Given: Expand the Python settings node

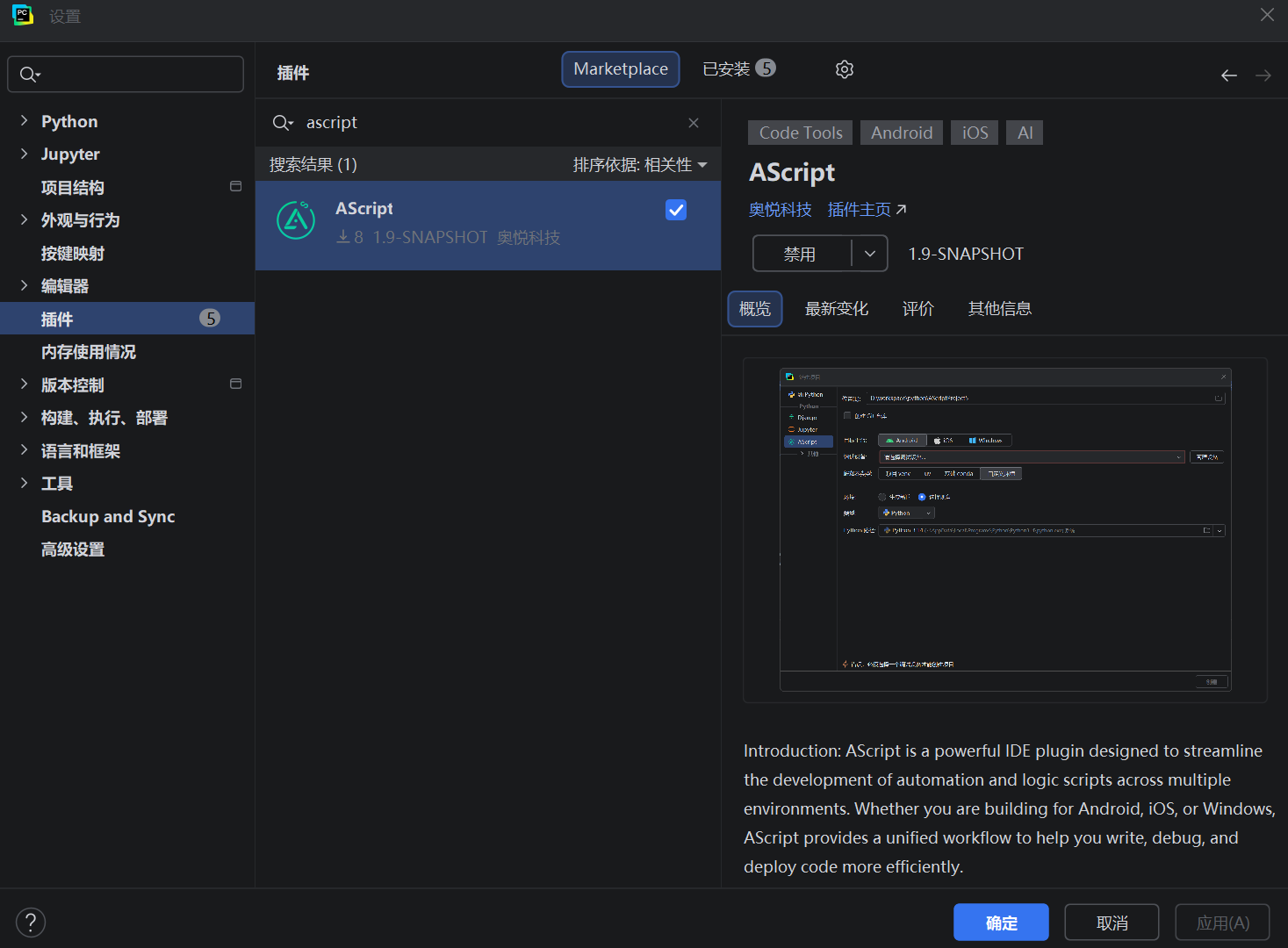Looking at the screenshot, I should pyautogui.click(x=24, y=121).
